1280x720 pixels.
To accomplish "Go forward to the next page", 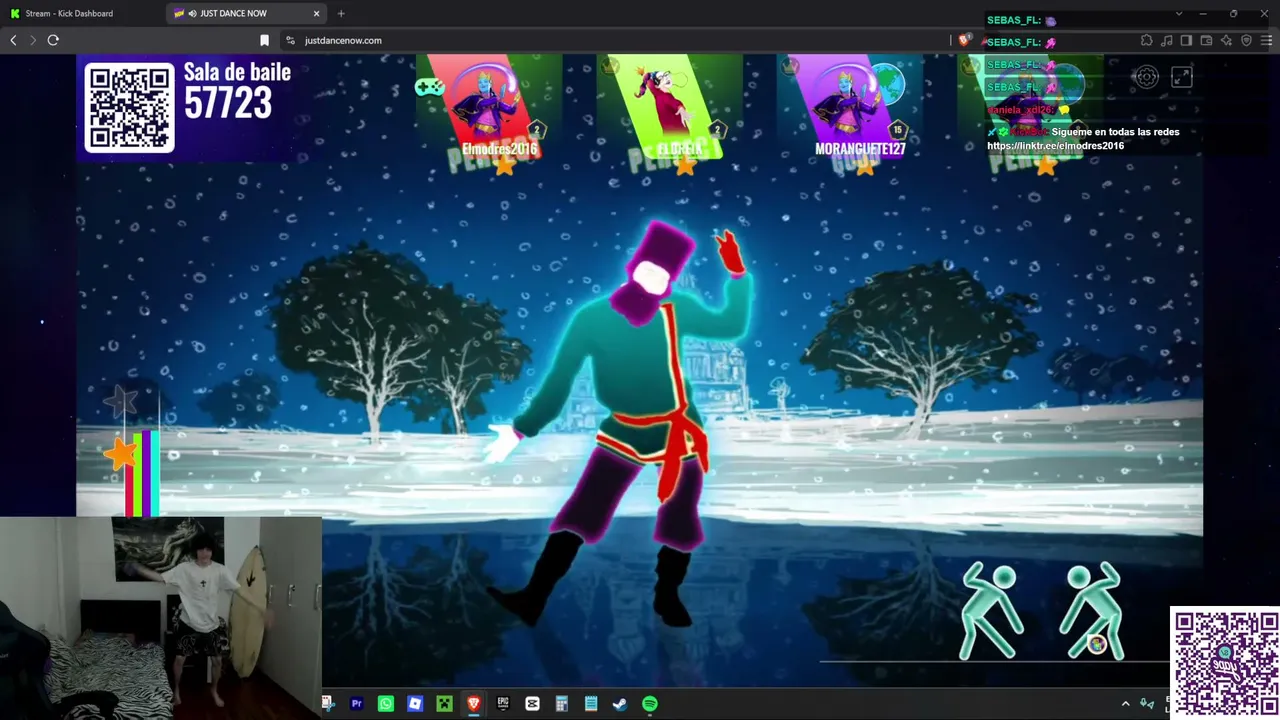I will pyautogui.click(x=32, y=40).
